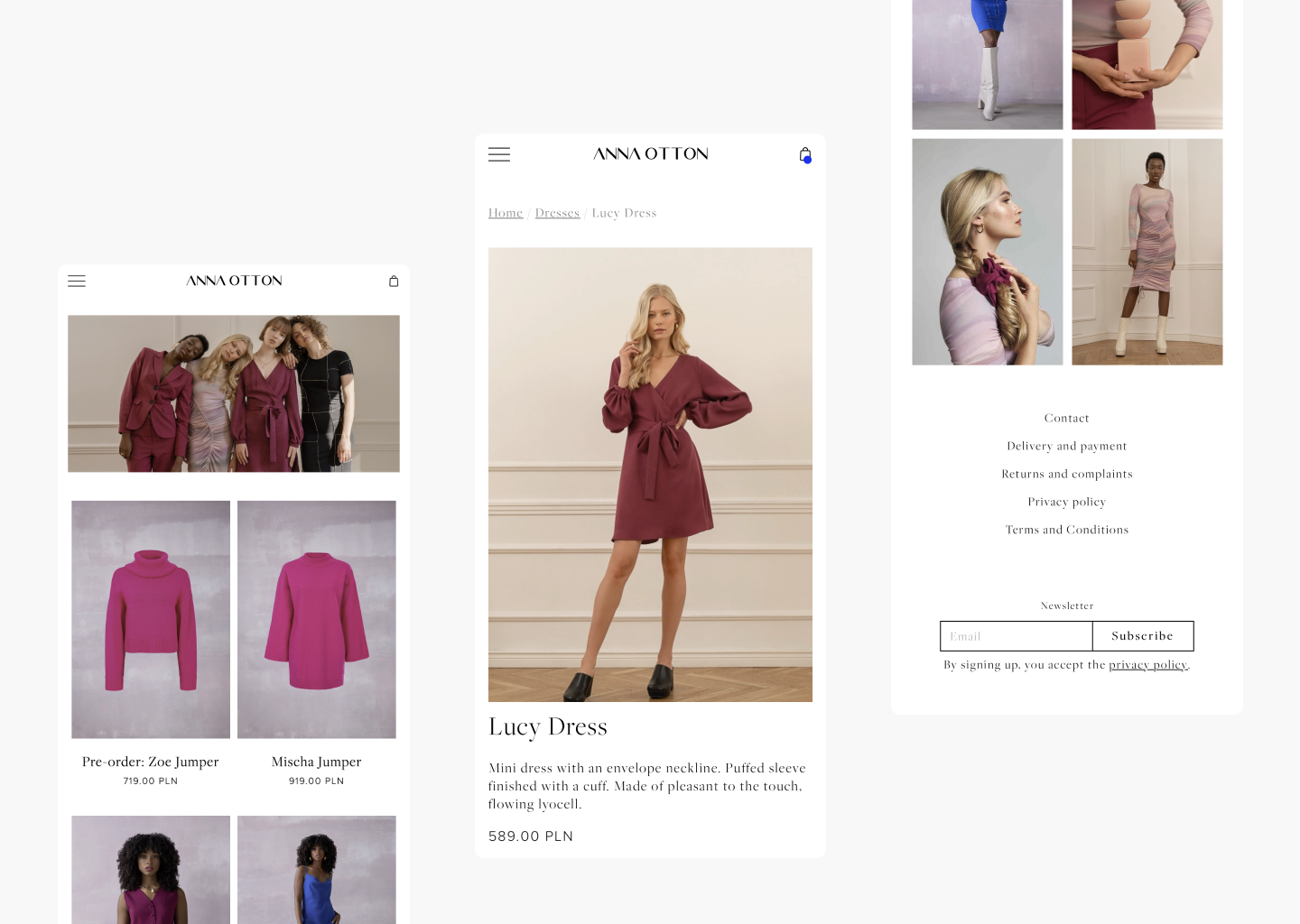Open the Lucy Dress product photo
This screenshot has height=924, width=1300.
[x=650, y=475]
